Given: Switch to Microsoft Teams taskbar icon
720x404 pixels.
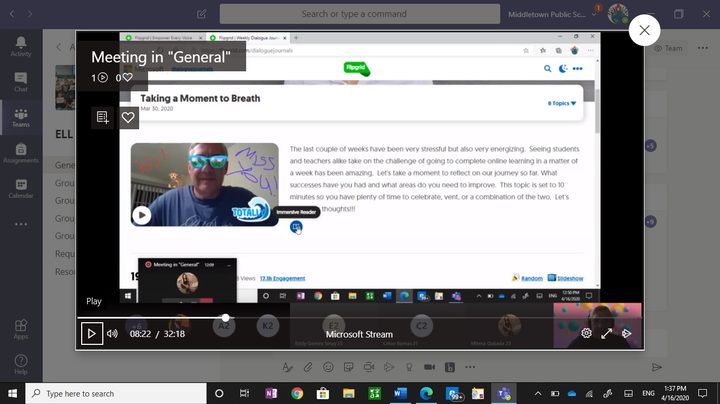Looking at the screenshot, I should point(504,393).
